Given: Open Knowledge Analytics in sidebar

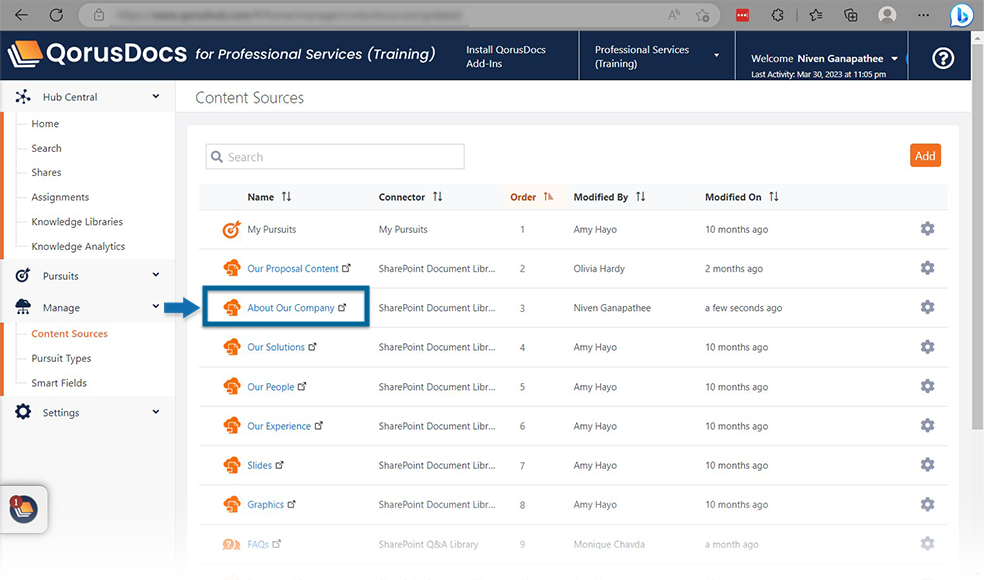Looking at the screenshot, I should point(78,246).
